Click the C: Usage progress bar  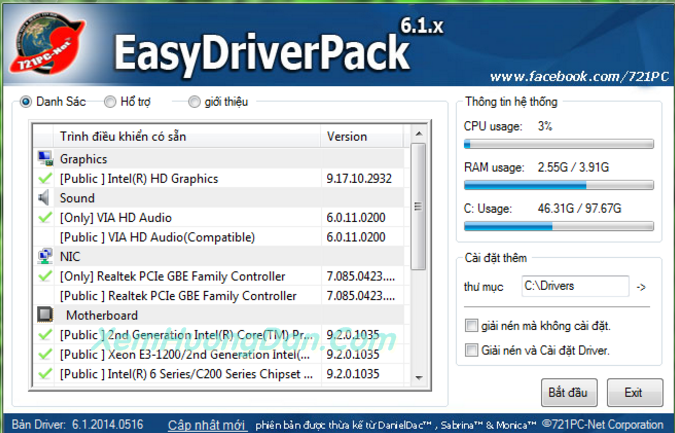click(x=559, y=226)
